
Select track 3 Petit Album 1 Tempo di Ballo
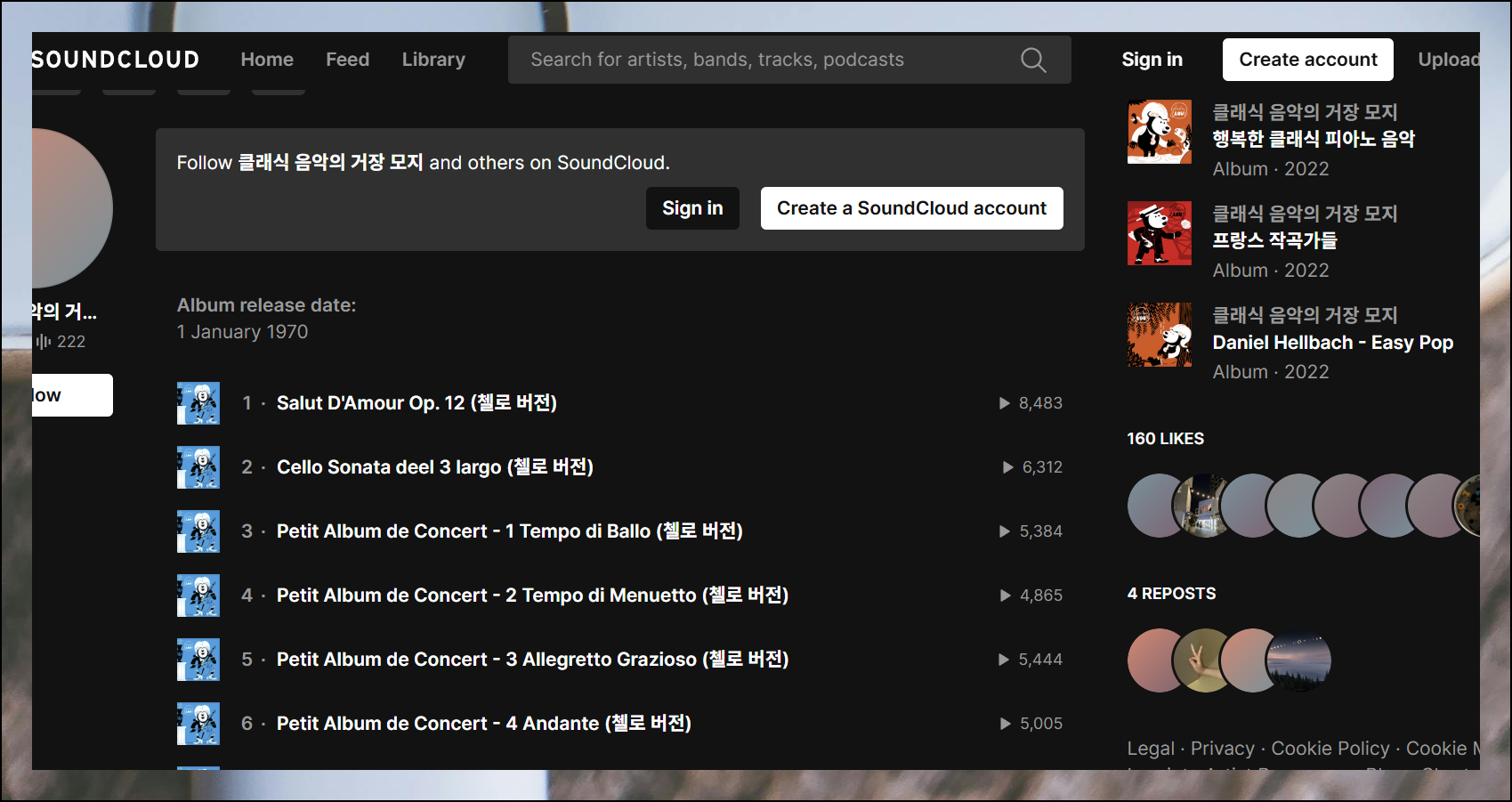pyautogui.click(x=509, y=531)
